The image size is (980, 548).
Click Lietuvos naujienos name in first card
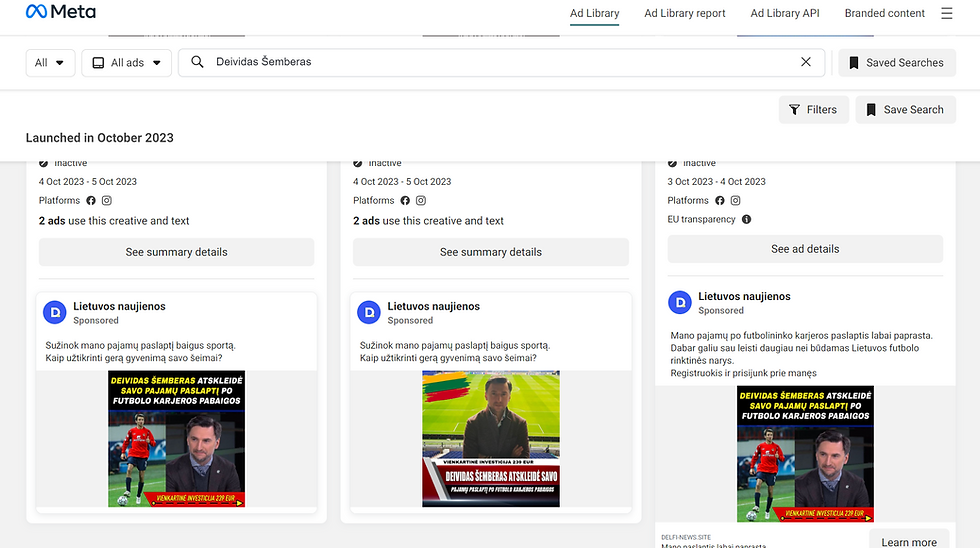[119, 306]
